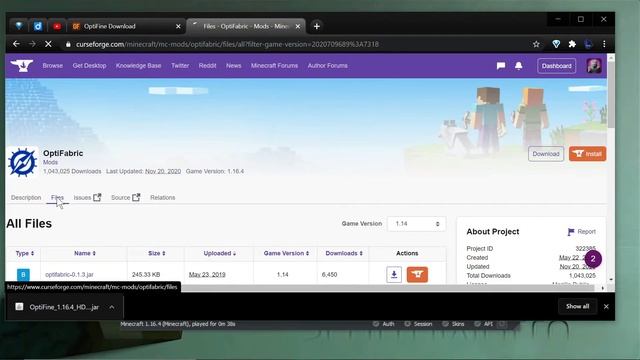Click the Report flag icon
Screen dimensions: 640x360
click(x=571, y=232)
